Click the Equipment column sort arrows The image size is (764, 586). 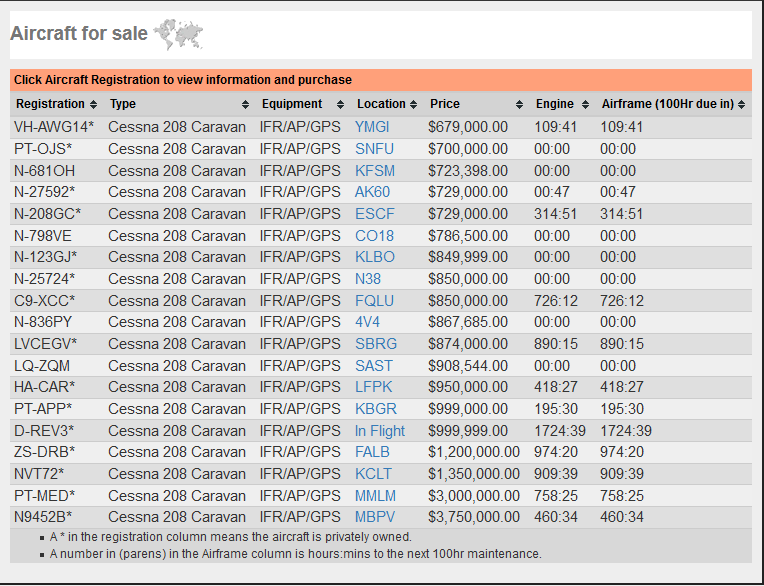(x=341, y=104)
